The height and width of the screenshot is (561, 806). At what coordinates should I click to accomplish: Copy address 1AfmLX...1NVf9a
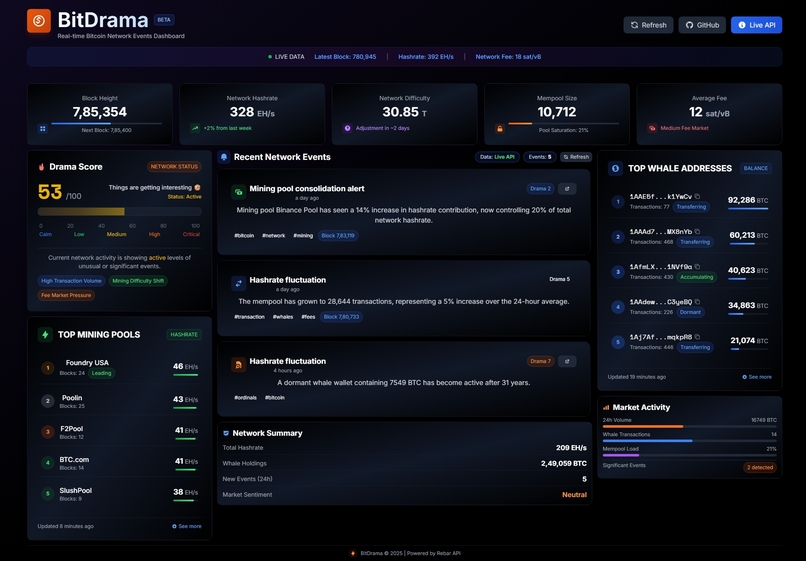pyautogui.click(x=697, y=266)
